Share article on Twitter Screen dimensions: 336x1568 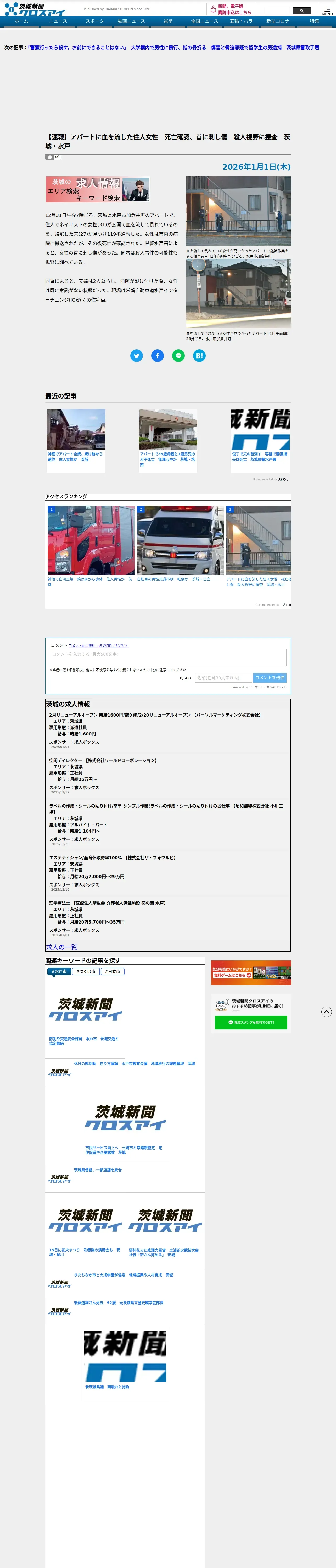pos(137,355)
